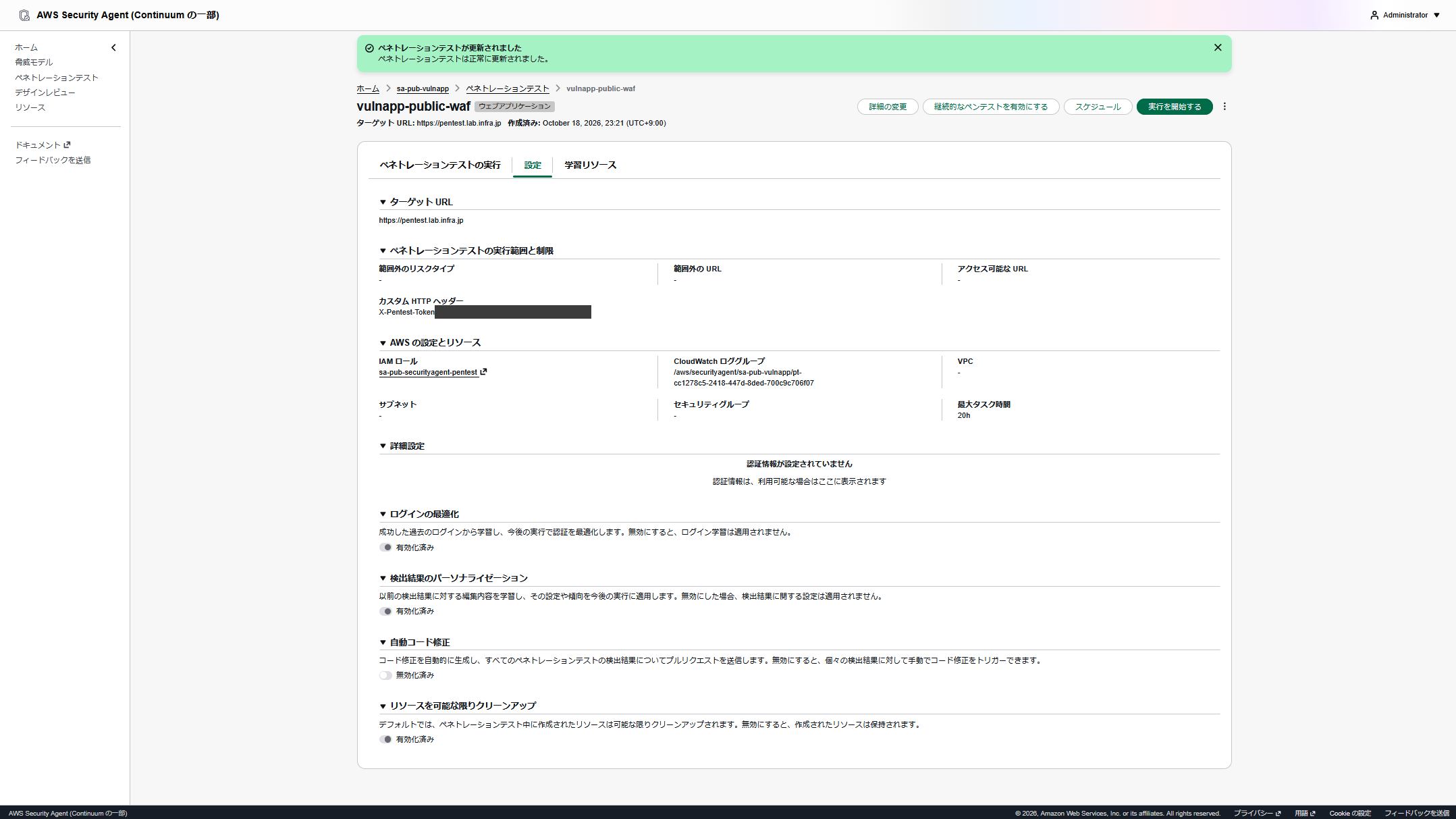Open ペネトレーションテスト in the sidebar

[57, 78]
